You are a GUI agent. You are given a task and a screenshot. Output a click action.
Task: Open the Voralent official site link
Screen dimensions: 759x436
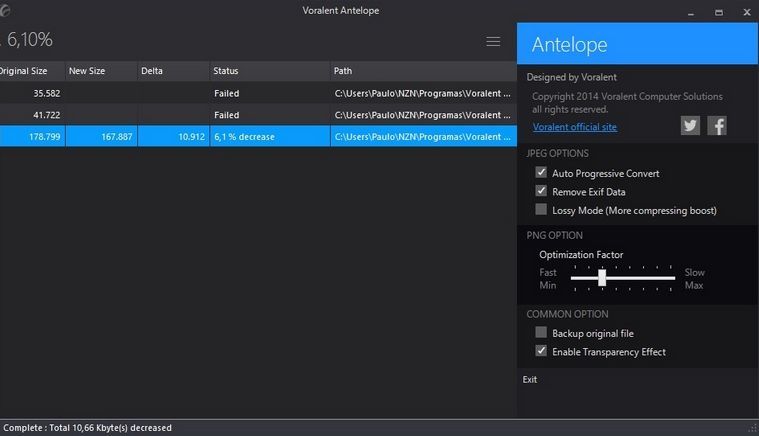575,127
